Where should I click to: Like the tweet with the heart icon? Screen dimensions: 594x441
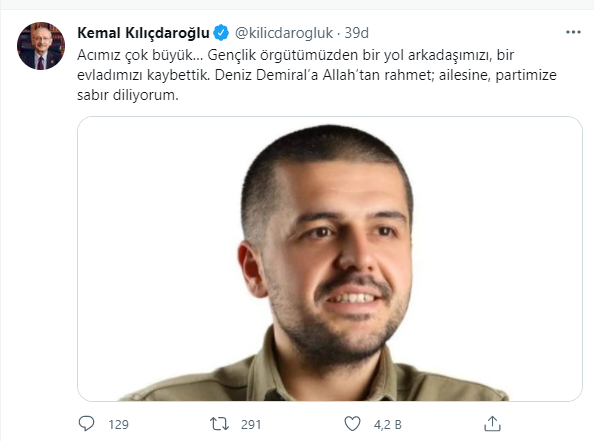(x=352, y=424)
